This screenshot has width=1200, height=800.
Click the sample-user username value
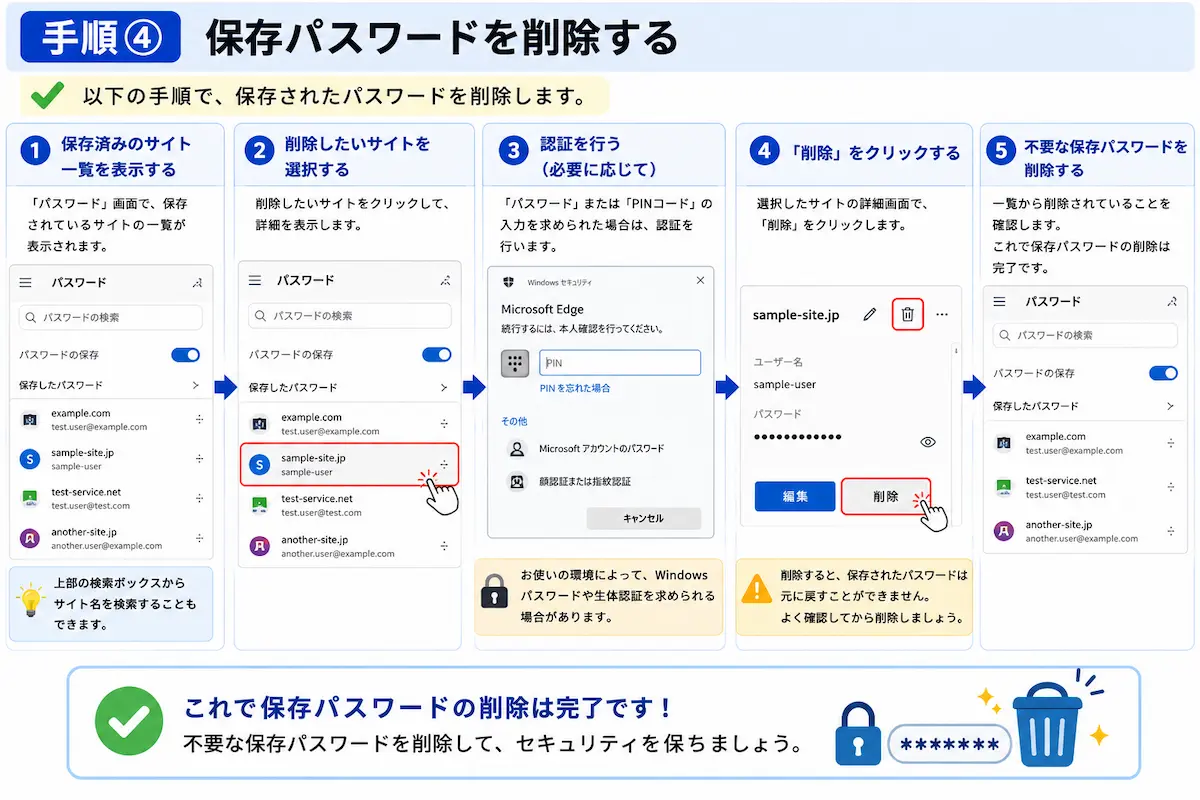pos(785,384)
